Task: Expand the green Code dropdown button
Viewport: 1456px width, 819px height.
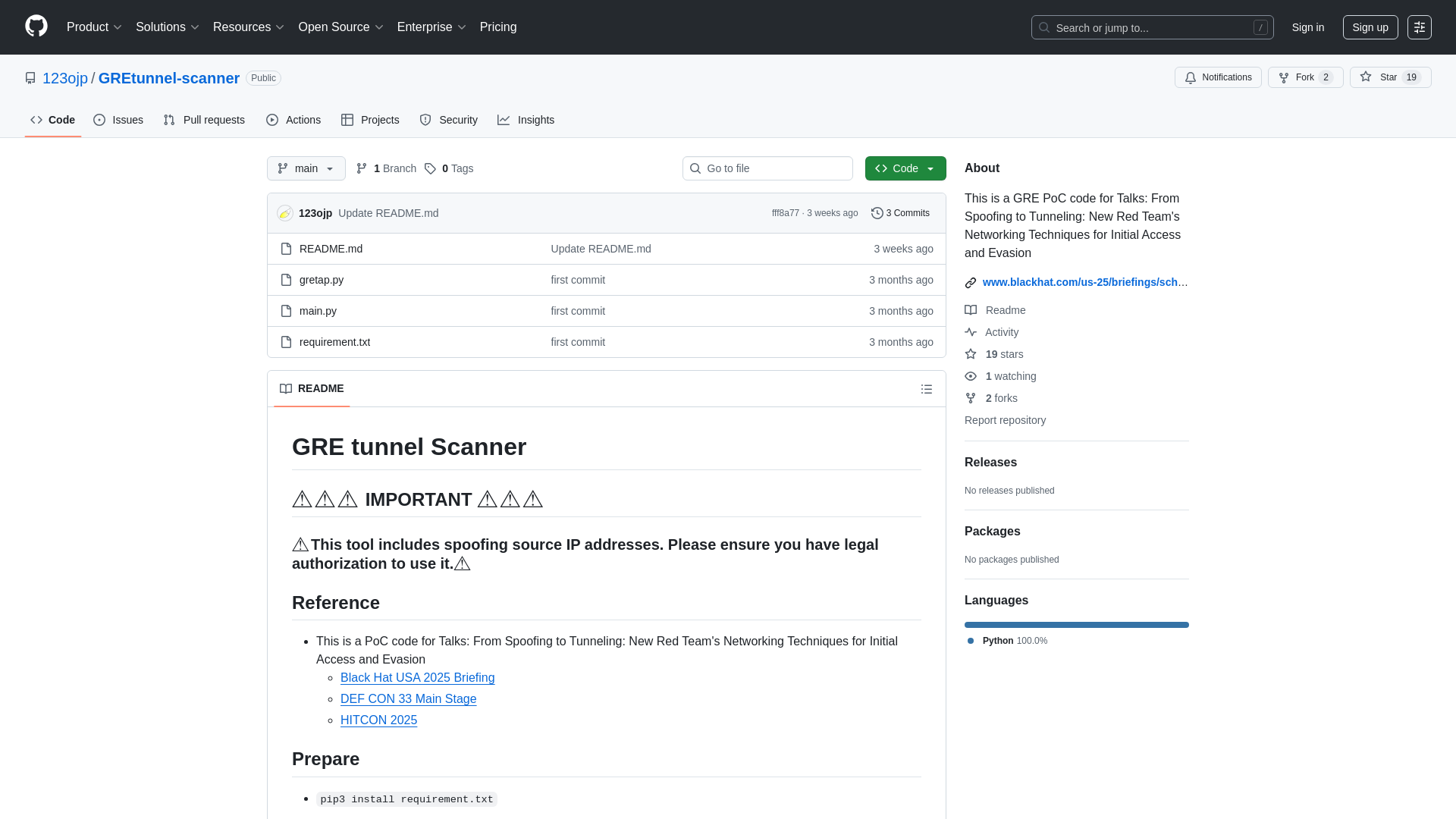Action: pos(905,168)
